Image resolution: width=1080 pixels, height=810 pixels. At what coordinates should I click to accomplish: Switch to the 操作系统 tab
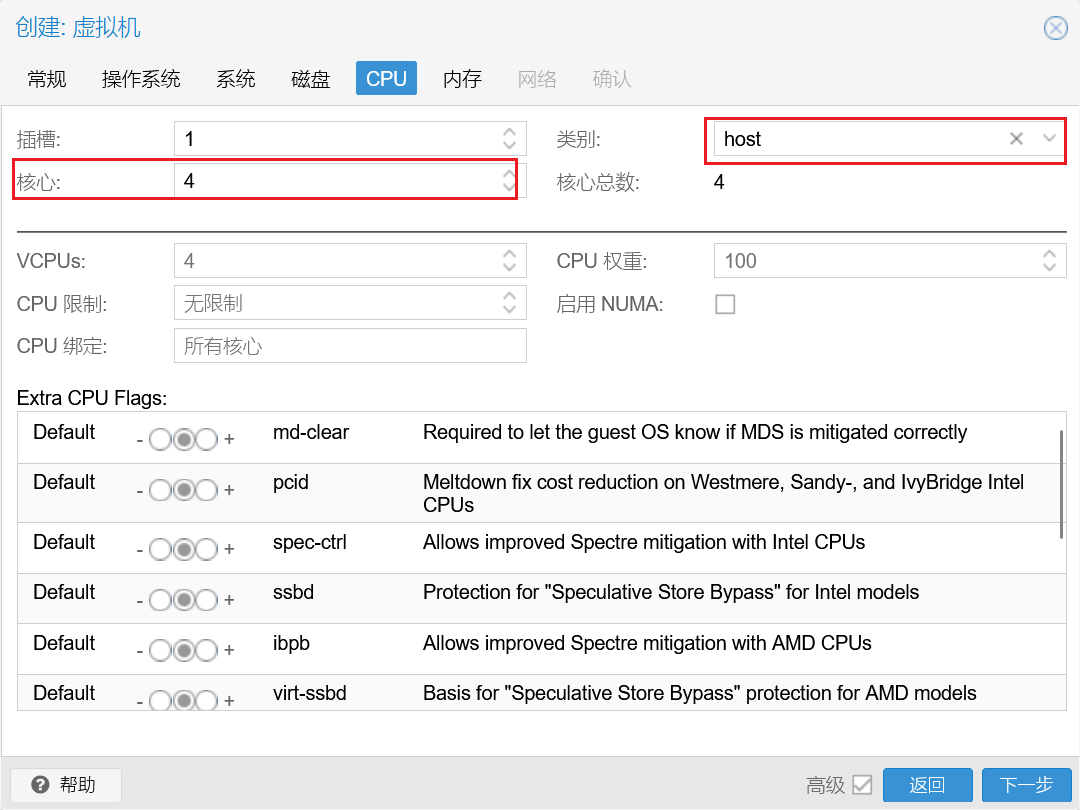141,79
